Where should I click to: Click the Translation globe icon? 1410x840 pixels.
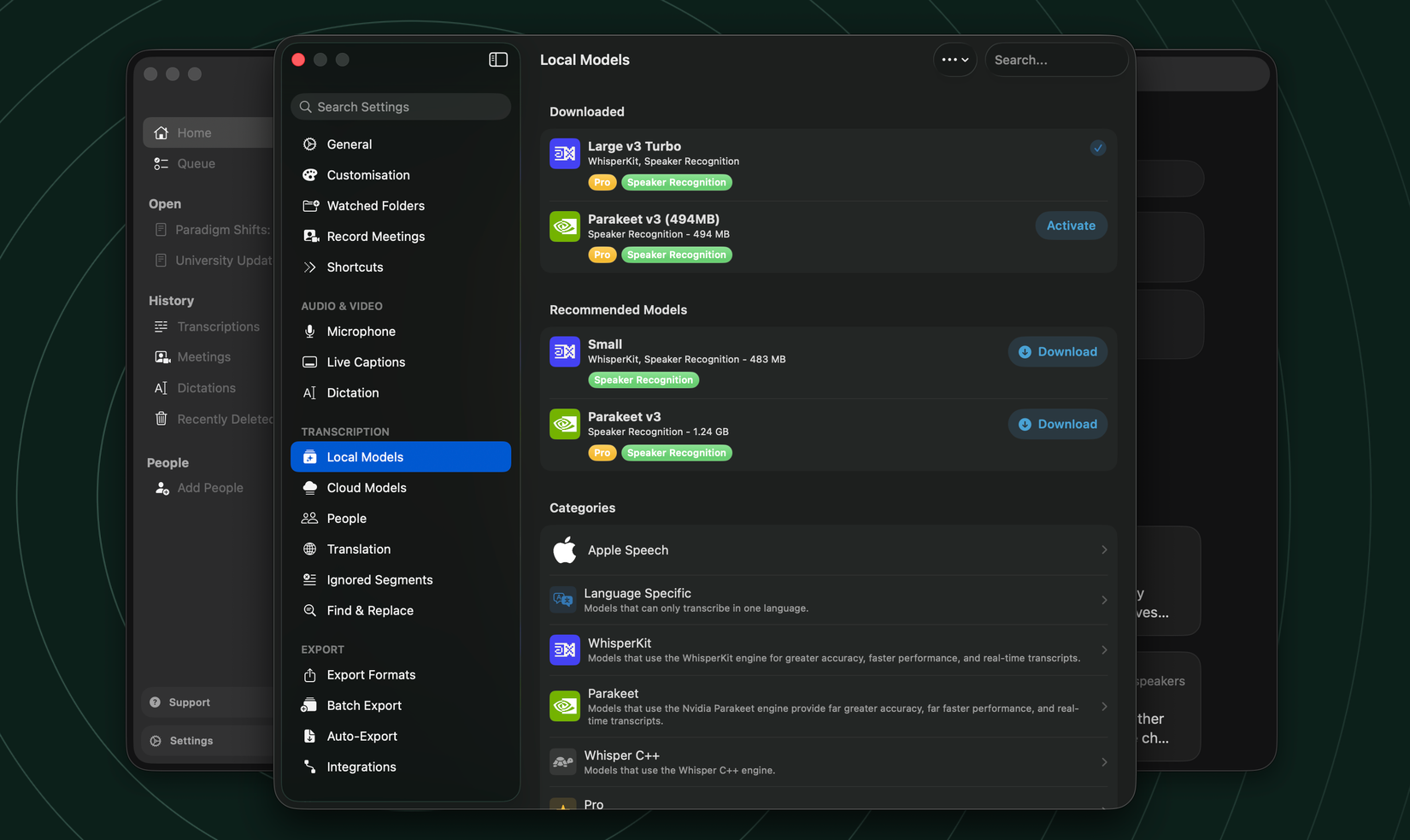click(x=309, y=549)
